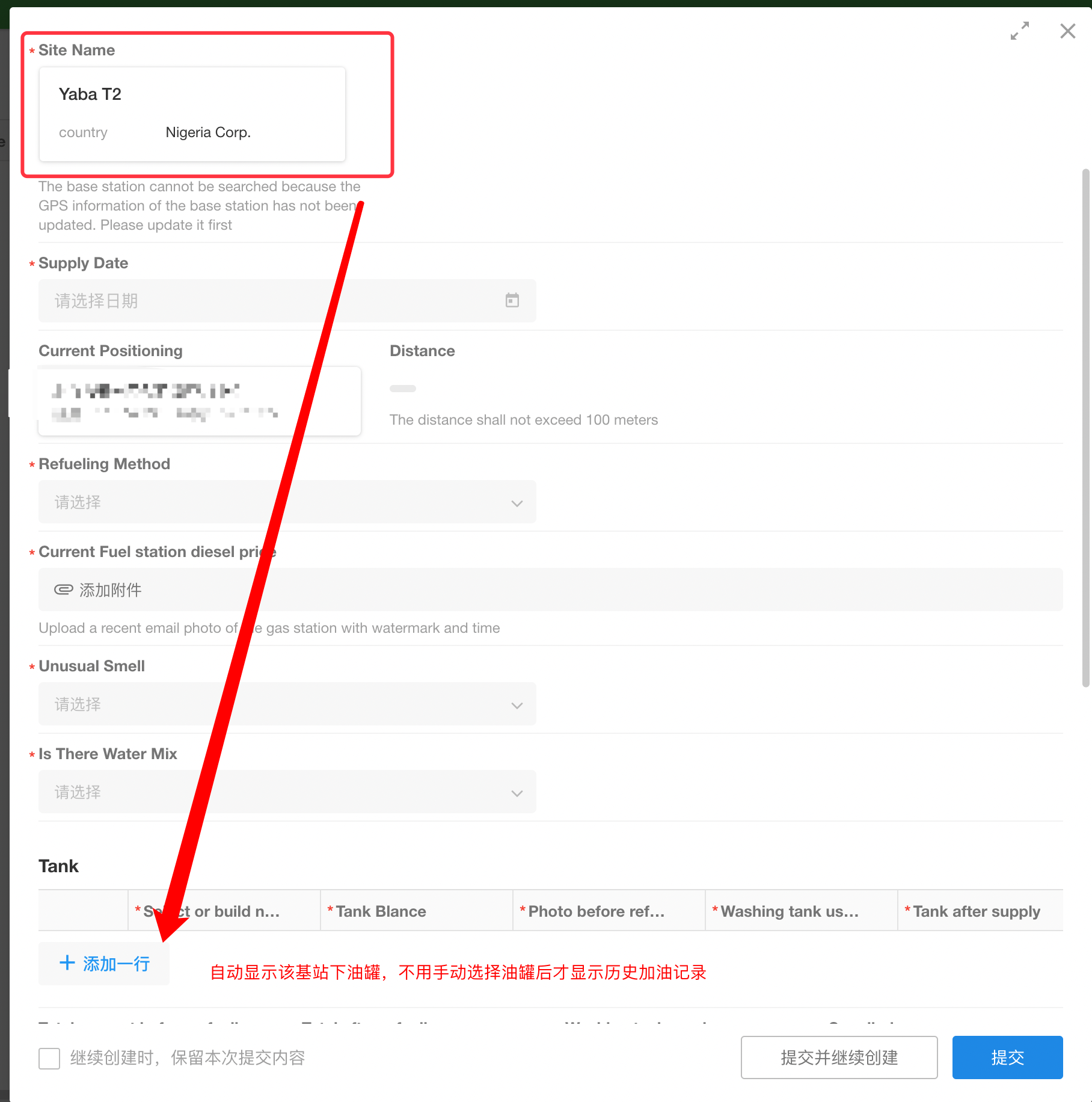Click the paperclip attachment icon

pyautogui.click(x=63, y=589)
